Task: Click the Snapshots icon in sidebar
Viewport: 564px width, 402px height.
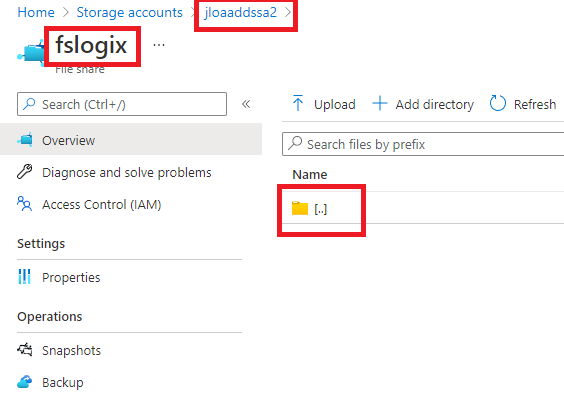Action: 24,350
